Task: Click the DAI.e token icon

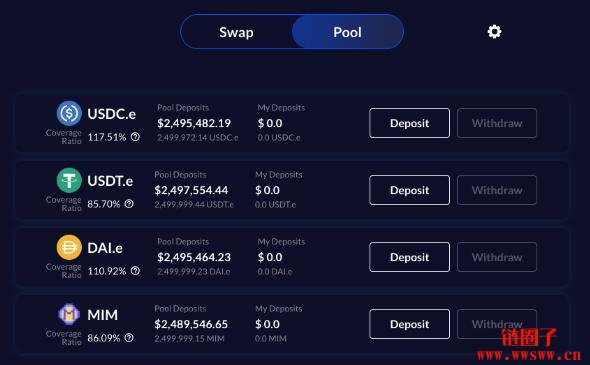Action: coord(69,247)
